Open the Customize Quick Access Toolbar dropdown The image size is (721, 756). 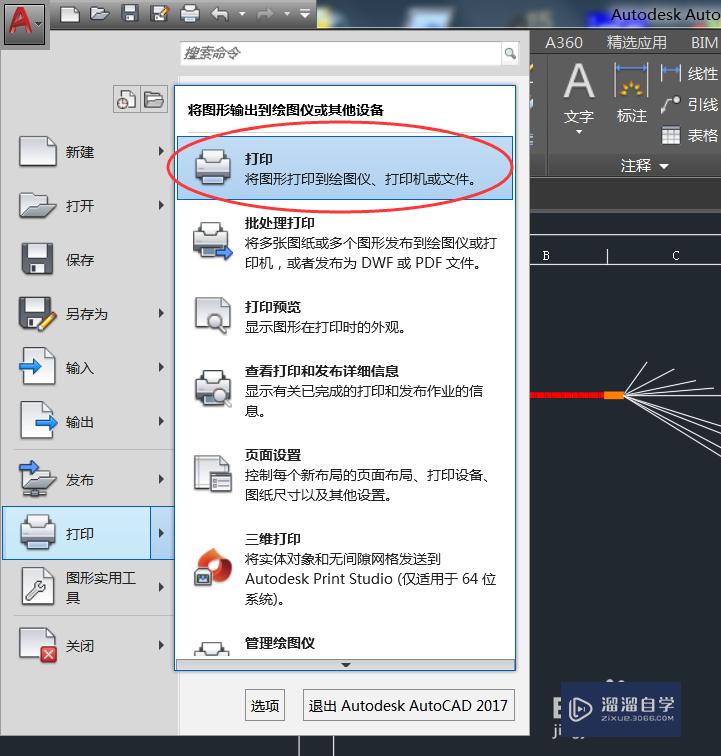click(x=305, y=14)
